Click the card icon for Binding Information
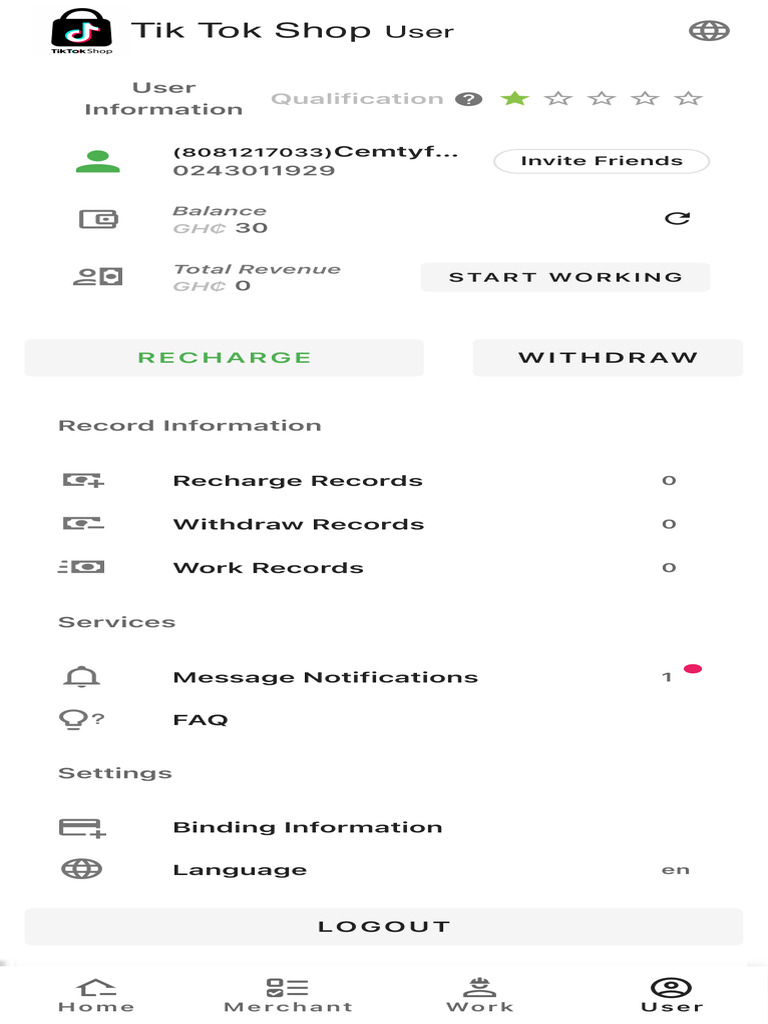 [82, 828]
